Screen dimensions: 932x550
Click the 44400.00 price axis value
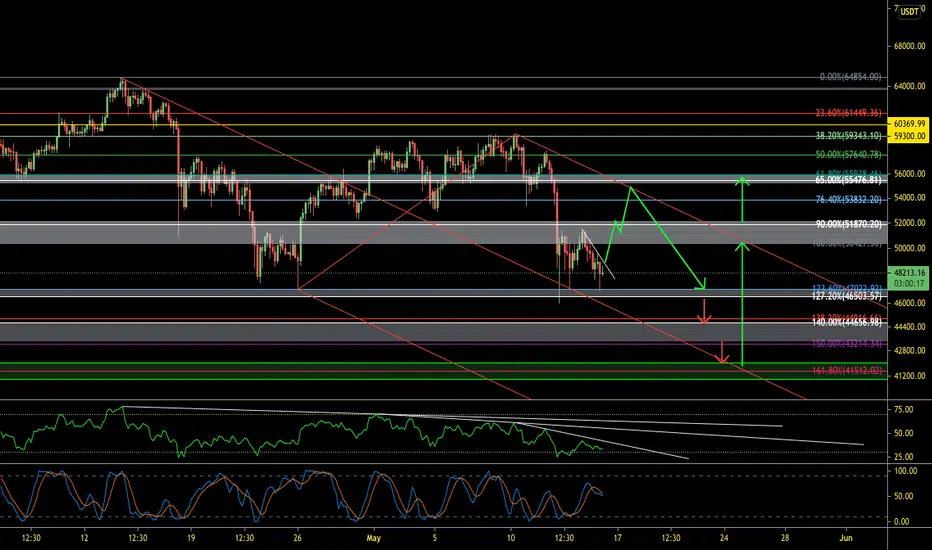pos(909,326)
